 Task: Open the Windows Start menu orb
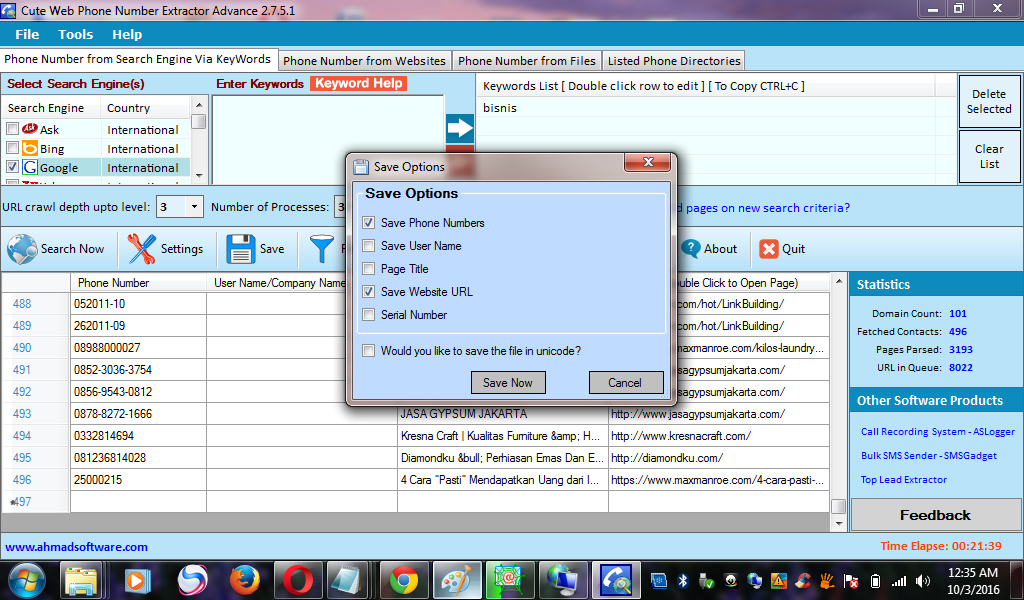[x=27, y=580]
